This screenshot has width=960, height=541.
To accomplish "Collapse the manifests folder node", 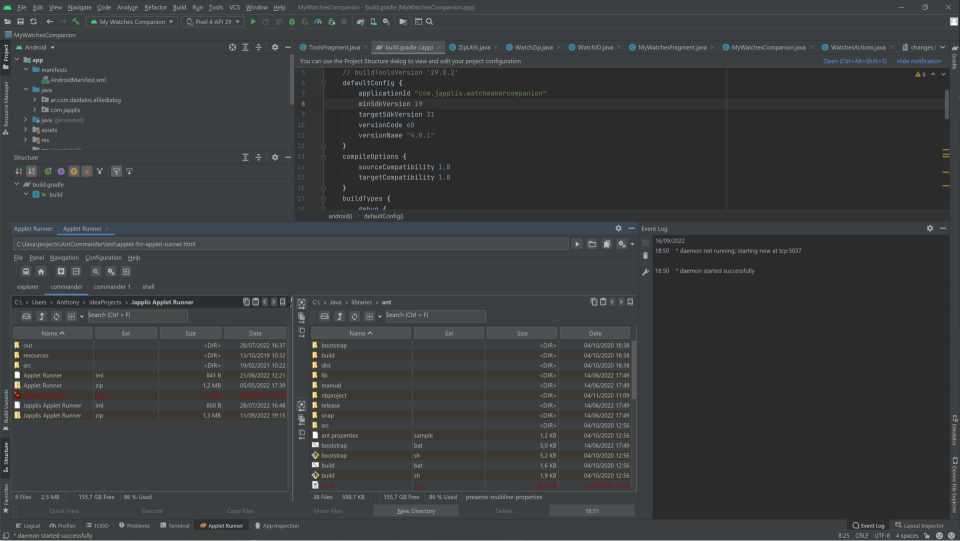I will coord(26,70).
